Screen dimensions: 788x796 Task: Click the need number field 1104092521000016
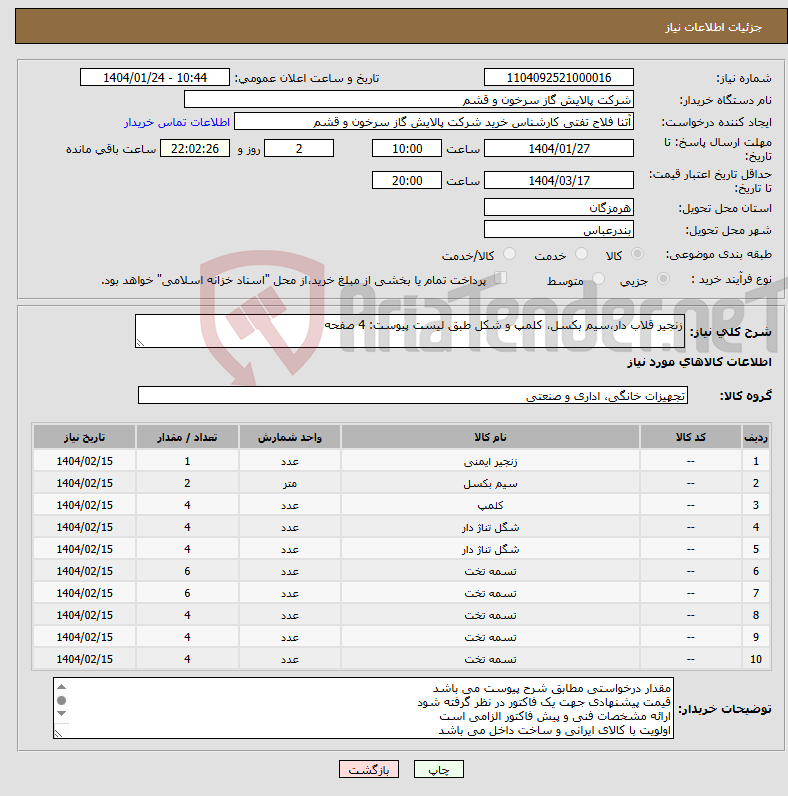pyautogui.click(x=559, y=78)
